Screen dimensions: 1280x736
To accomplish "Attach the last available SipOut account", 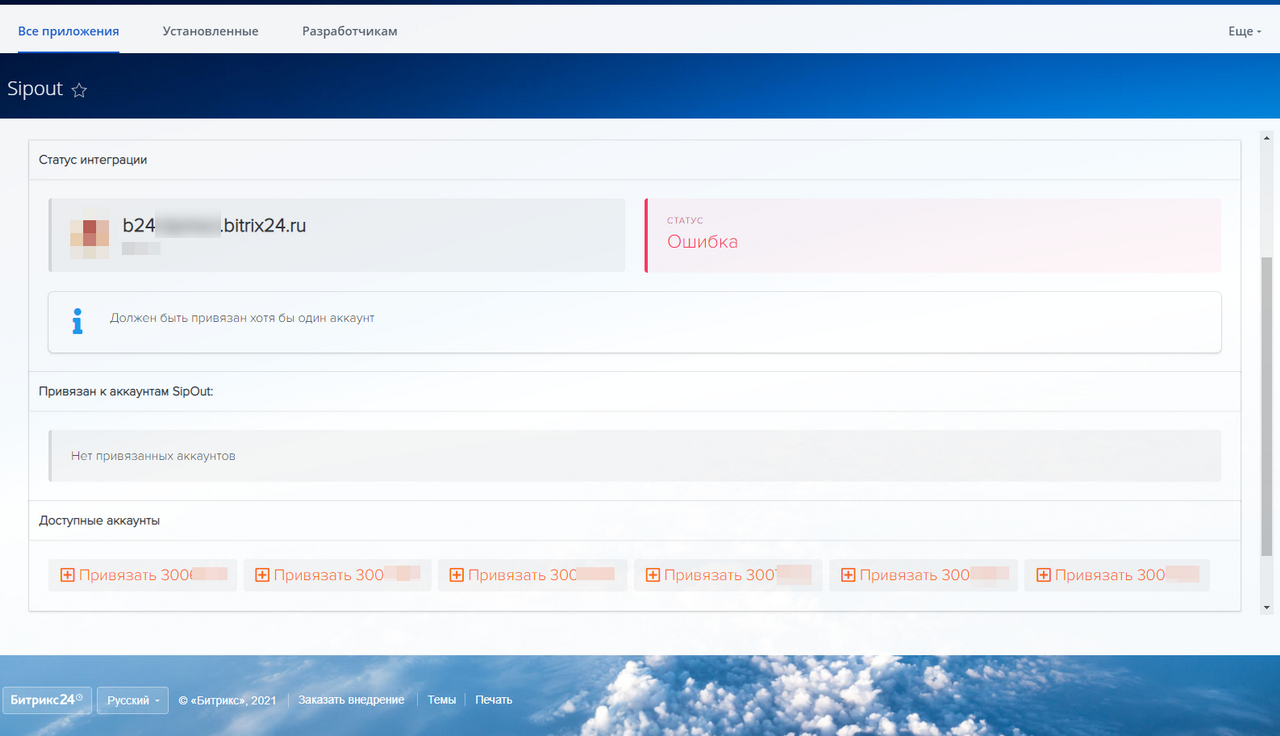I will tap(1117, 575).
